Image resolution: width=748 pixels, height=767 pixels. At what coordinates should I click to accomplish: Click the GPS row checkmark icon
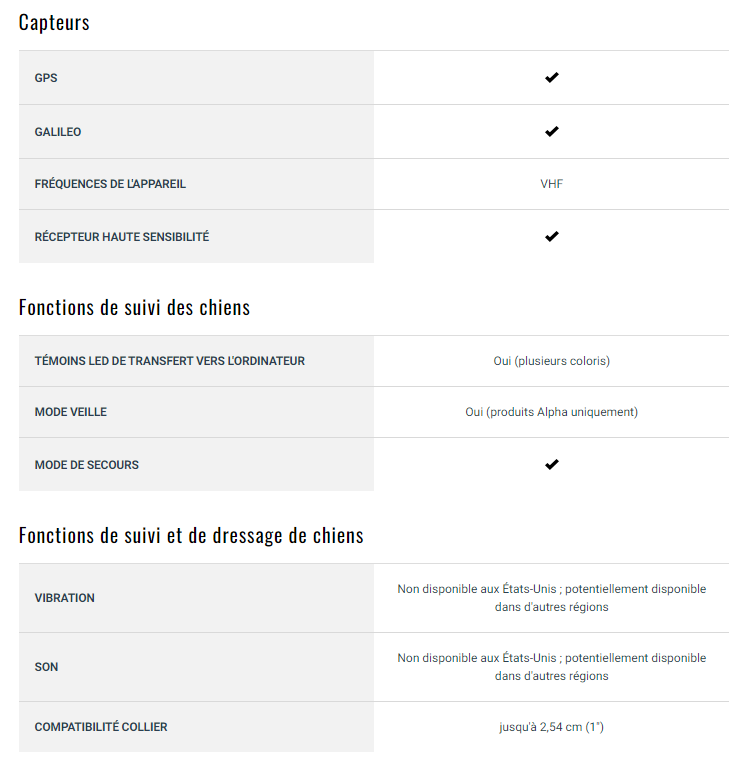[551, 78]
